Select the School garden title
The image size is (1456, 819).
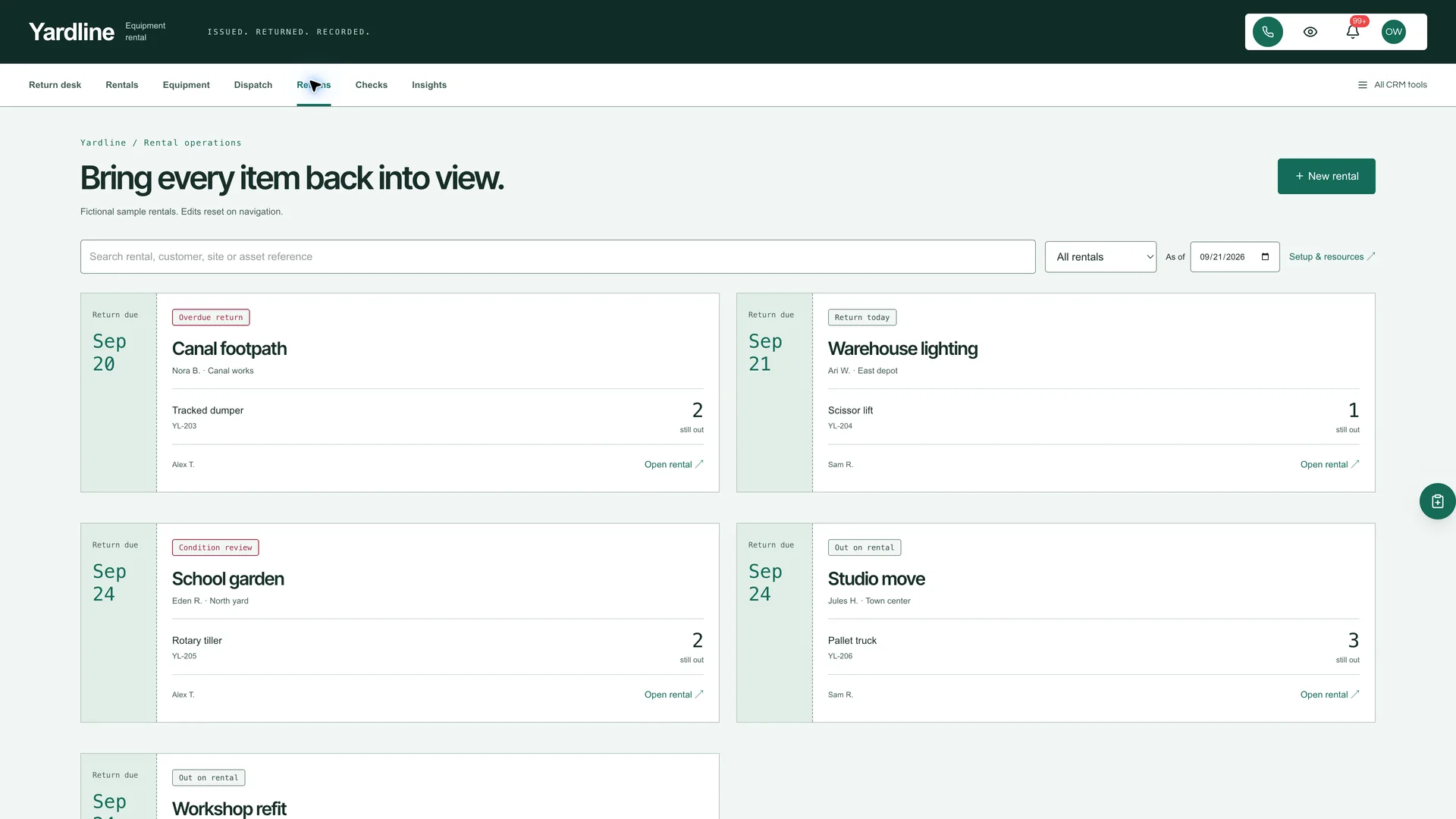[x=227, y=579]
